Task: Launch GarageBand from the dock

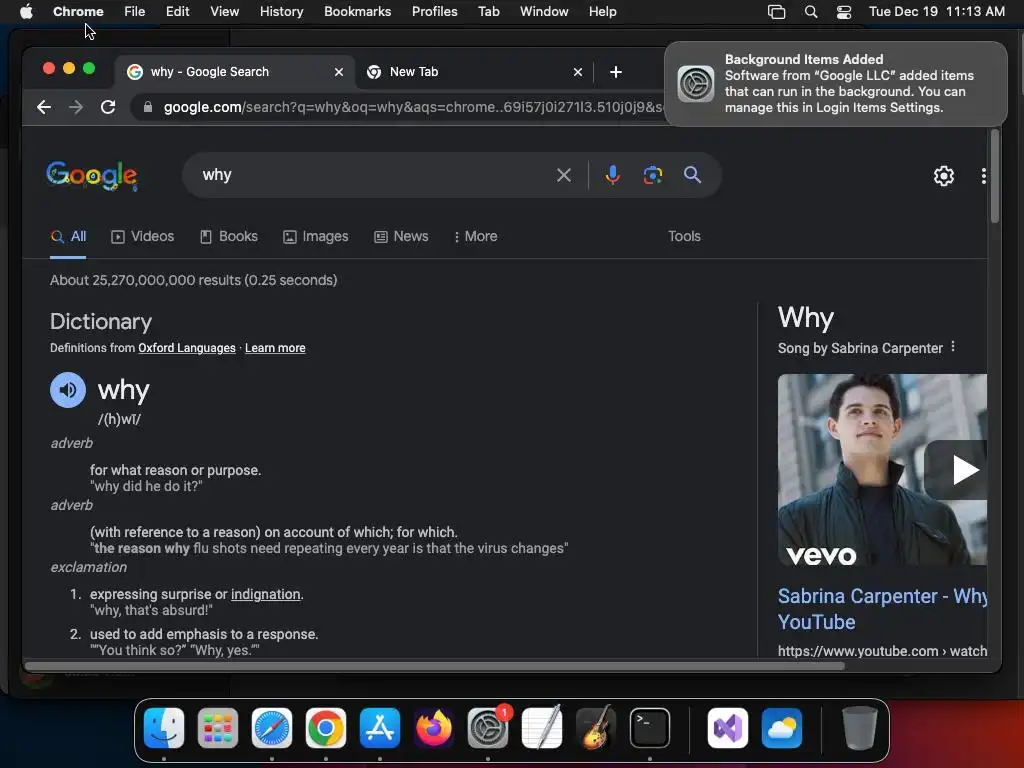Action: click(x=596, y=728)
